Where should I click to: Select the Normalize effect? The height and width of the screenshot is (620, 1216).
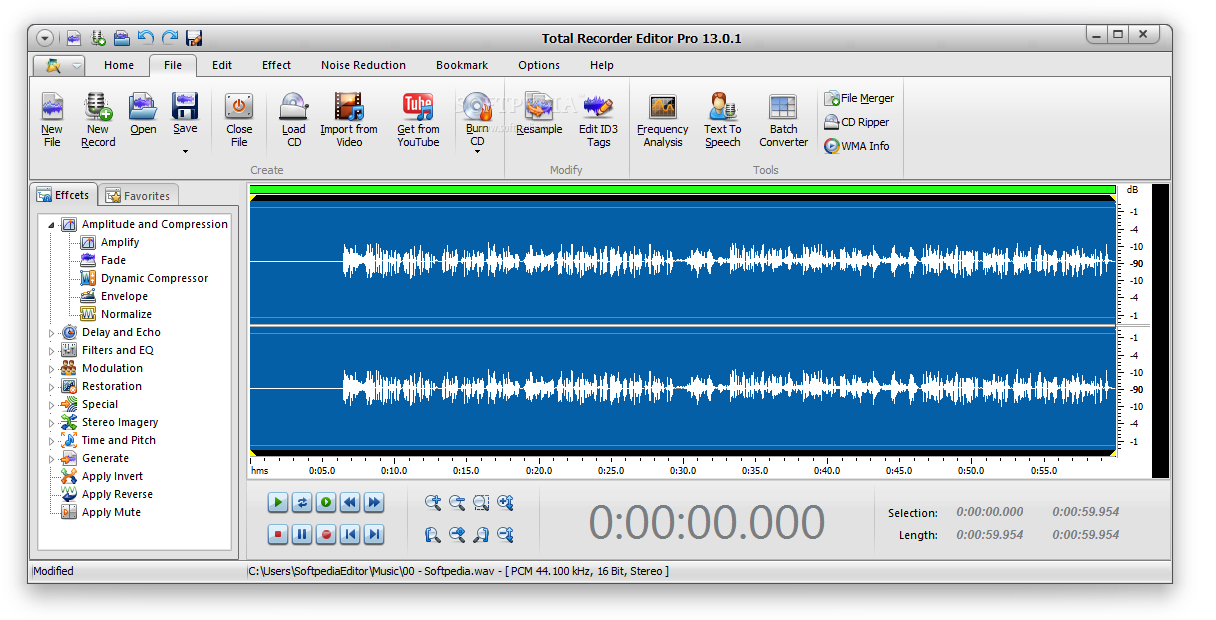(116, 314)
